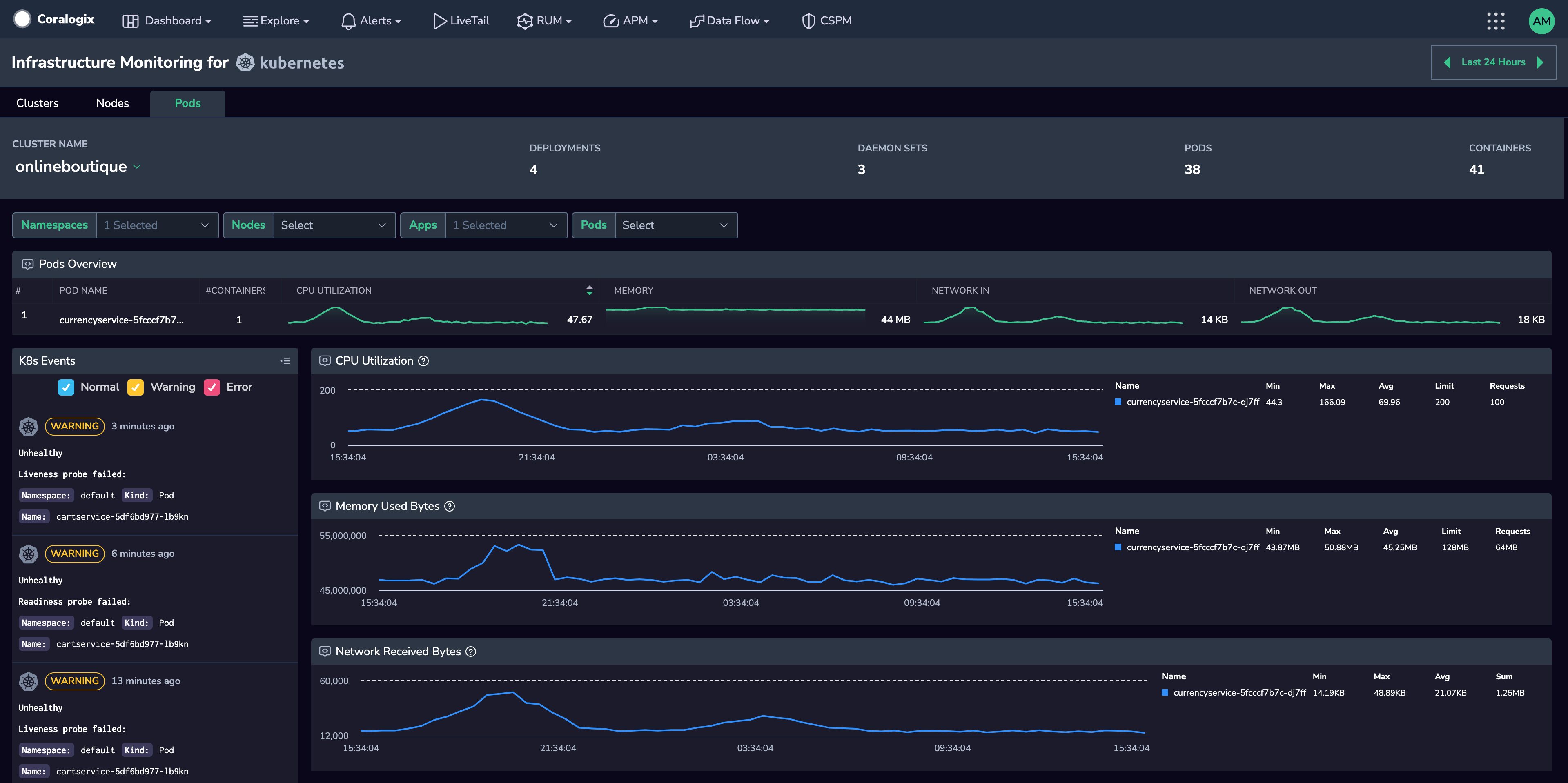Open the apps grid launcher icon
Screen dimensions: 1568x783
[1496, 21]
